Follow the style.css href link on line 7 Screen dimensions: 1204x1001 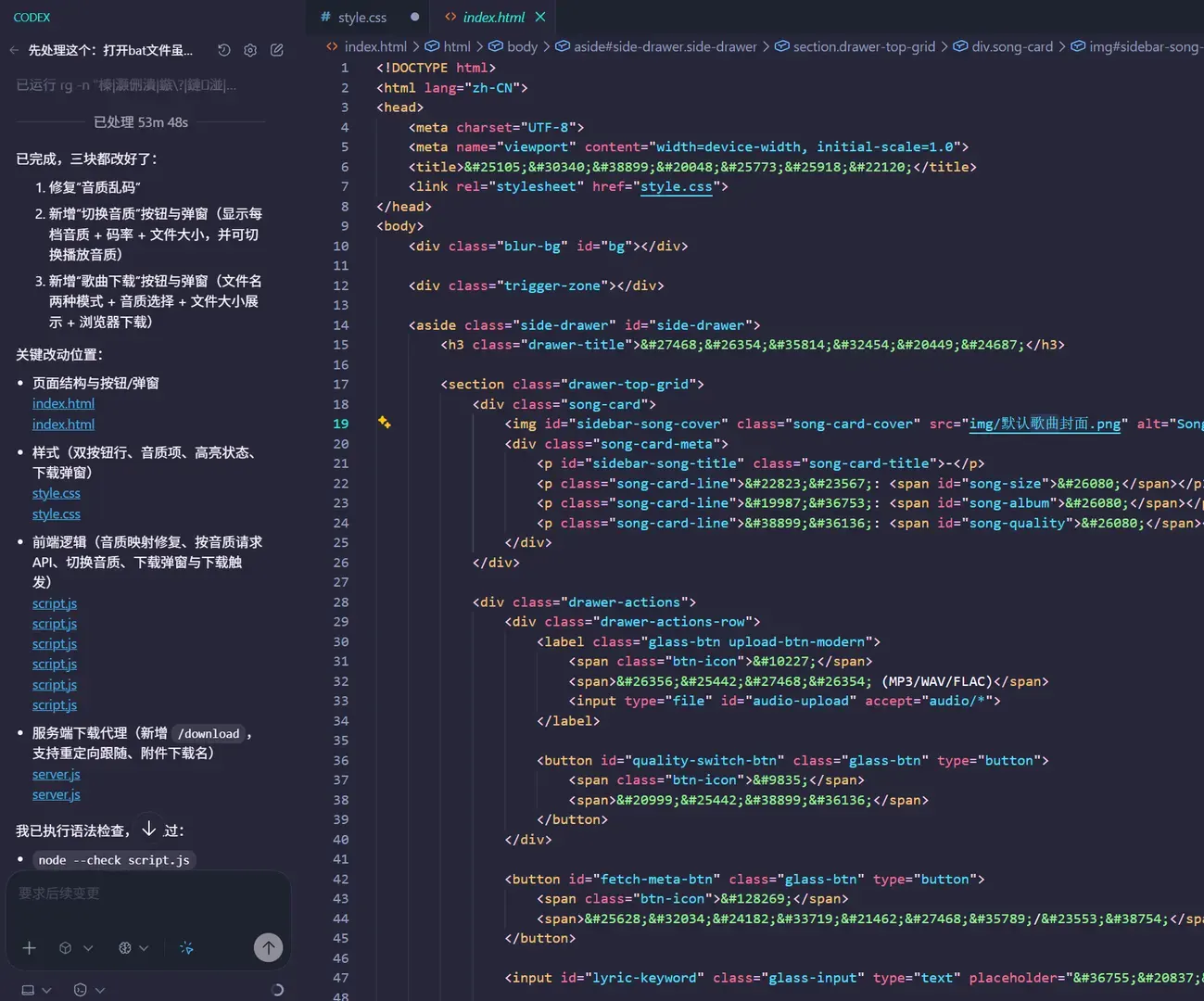click(677, 186)
